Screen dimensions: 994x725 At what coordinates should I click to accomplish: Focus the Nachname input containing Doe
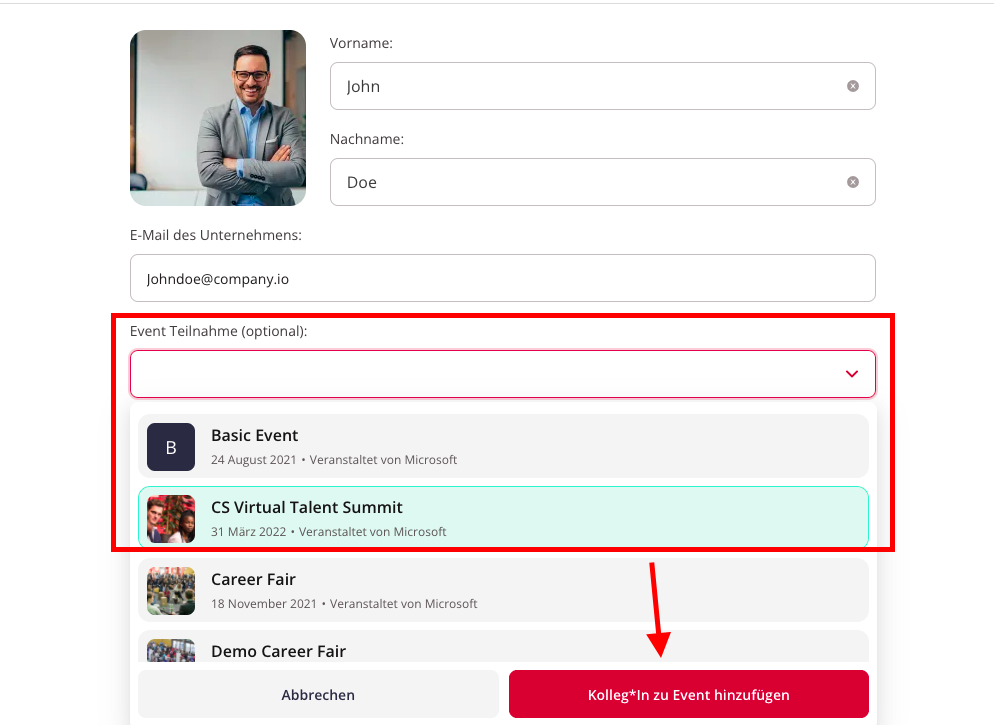click(603, 183)
